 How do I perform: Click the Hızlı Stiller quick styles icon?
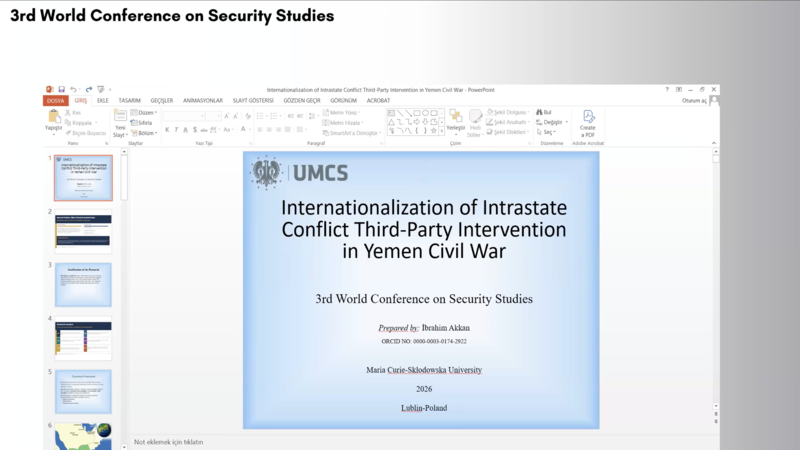475,116
